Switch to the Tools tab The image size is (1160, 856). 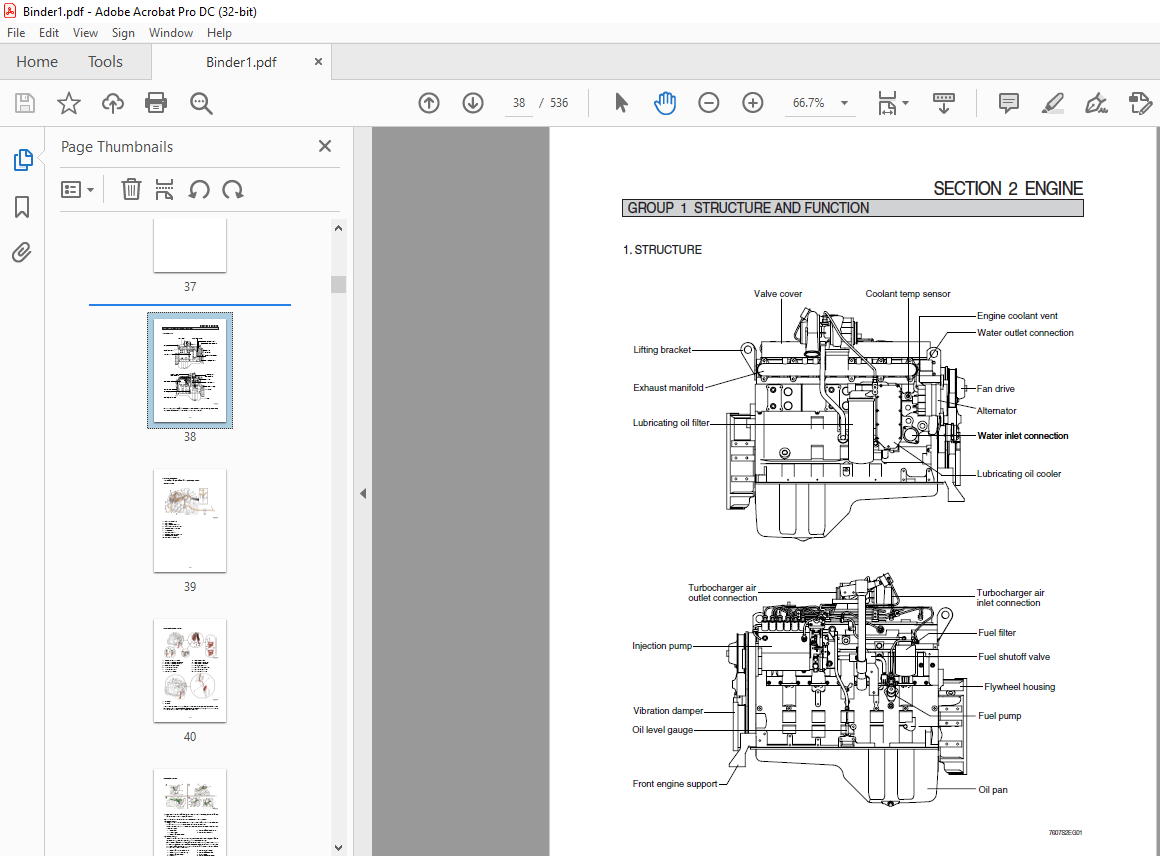[x=105, y=61]
